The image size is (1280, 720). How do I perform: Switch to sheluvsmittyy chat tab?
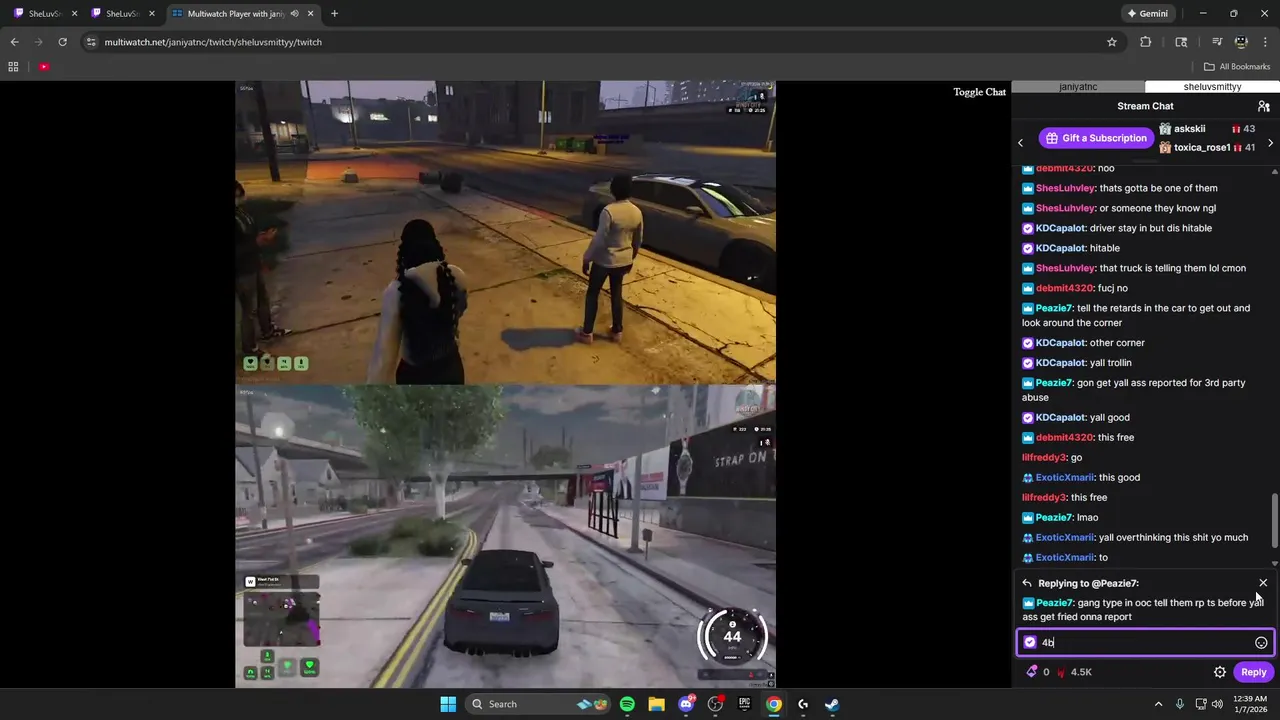(x=1212, y=87)
